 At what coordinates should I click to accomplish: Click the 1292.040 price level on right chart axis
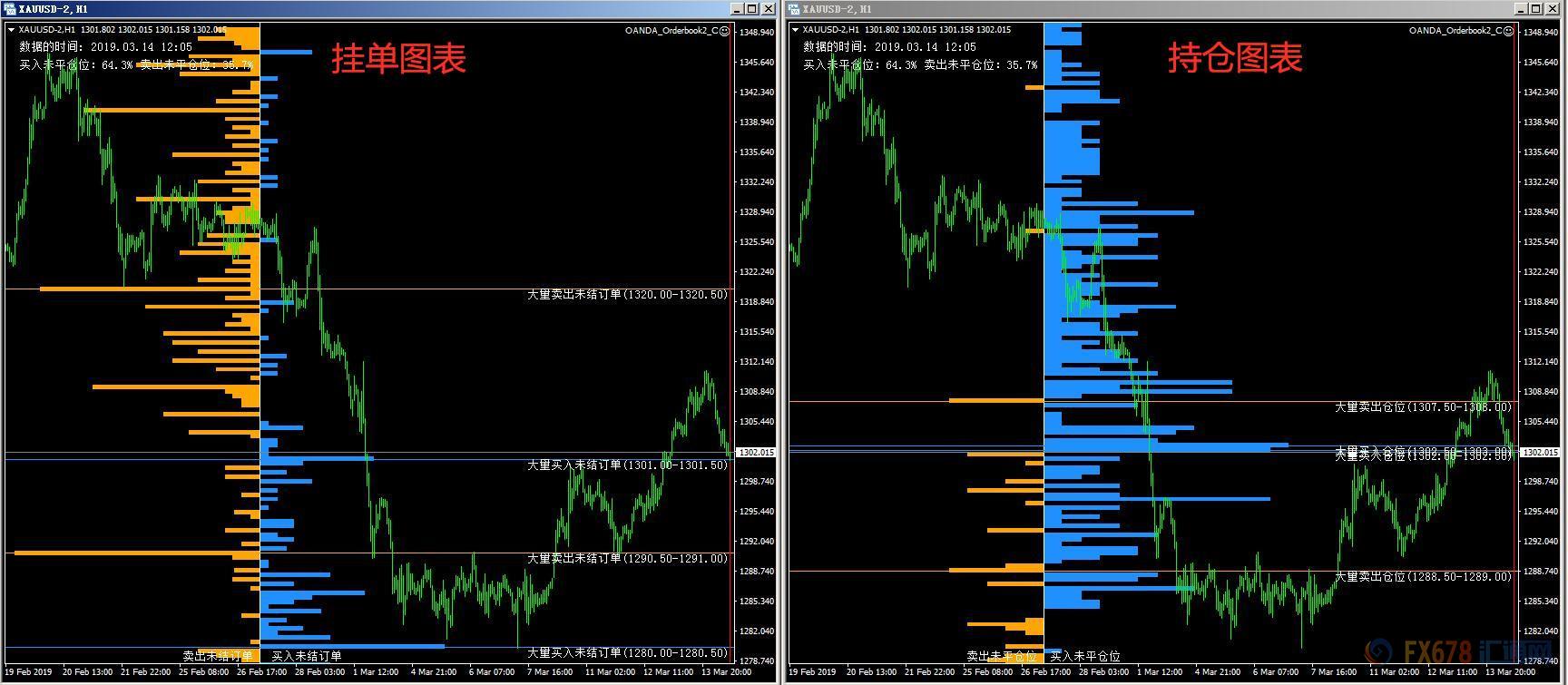[1541, 542]
